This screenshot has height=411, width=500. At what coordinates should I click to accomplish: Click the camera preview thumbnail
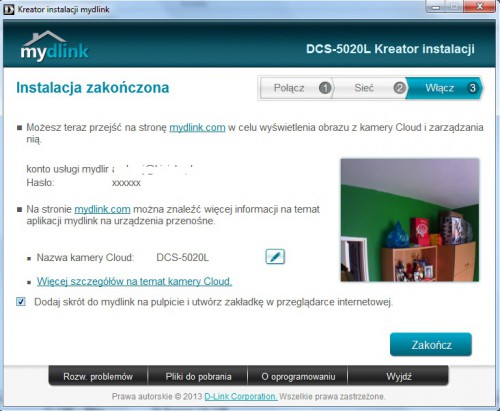pyautogui.click(x=410, y=220)
